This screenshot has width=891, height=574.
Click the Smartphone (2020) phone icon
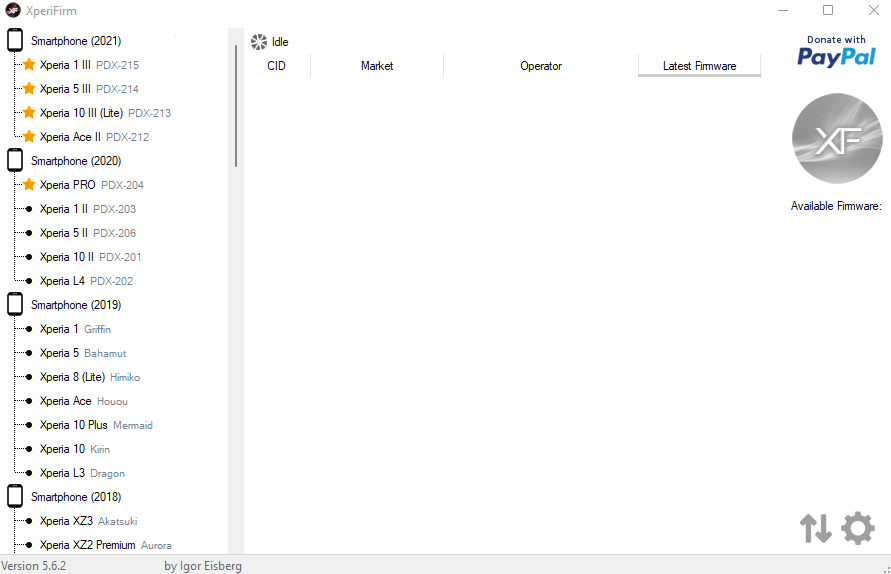[x=15, y=161]
